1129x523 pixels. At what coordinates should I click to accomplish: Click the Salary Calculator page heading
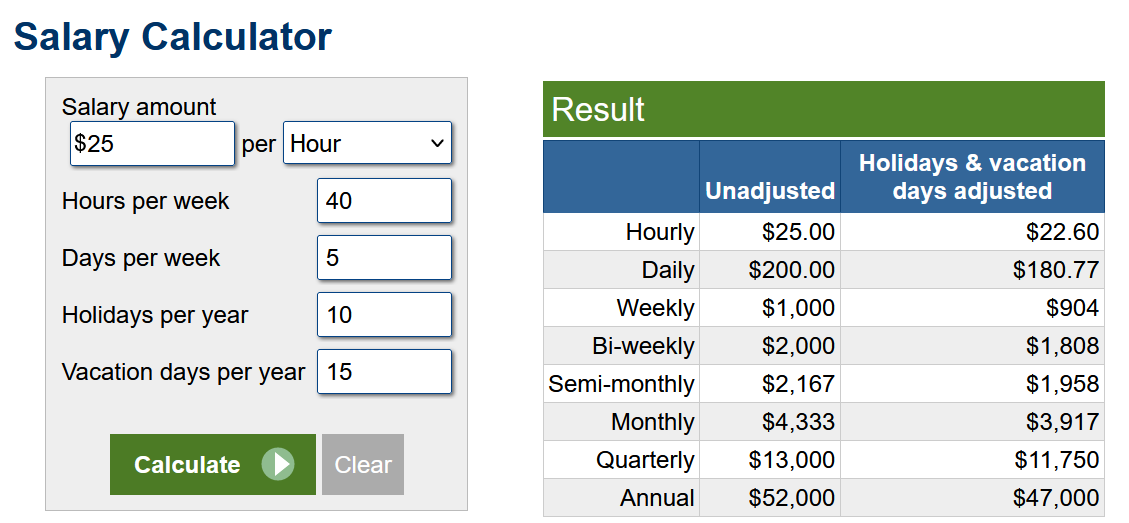(172, 37)
